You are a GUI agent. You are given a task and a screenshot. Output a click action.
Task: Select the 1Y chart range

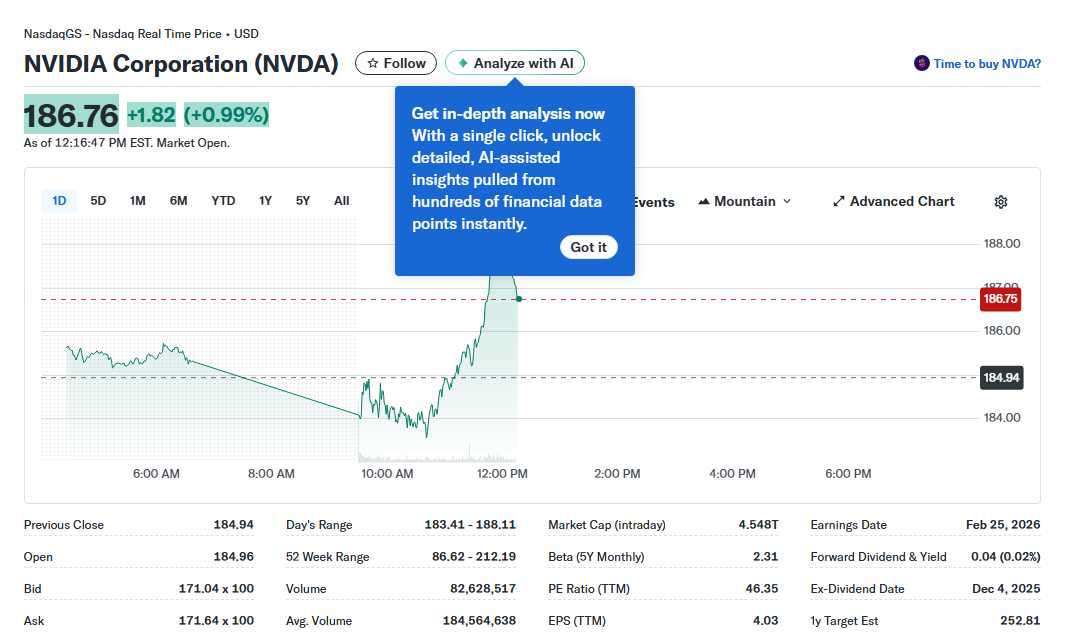(265, 200)
